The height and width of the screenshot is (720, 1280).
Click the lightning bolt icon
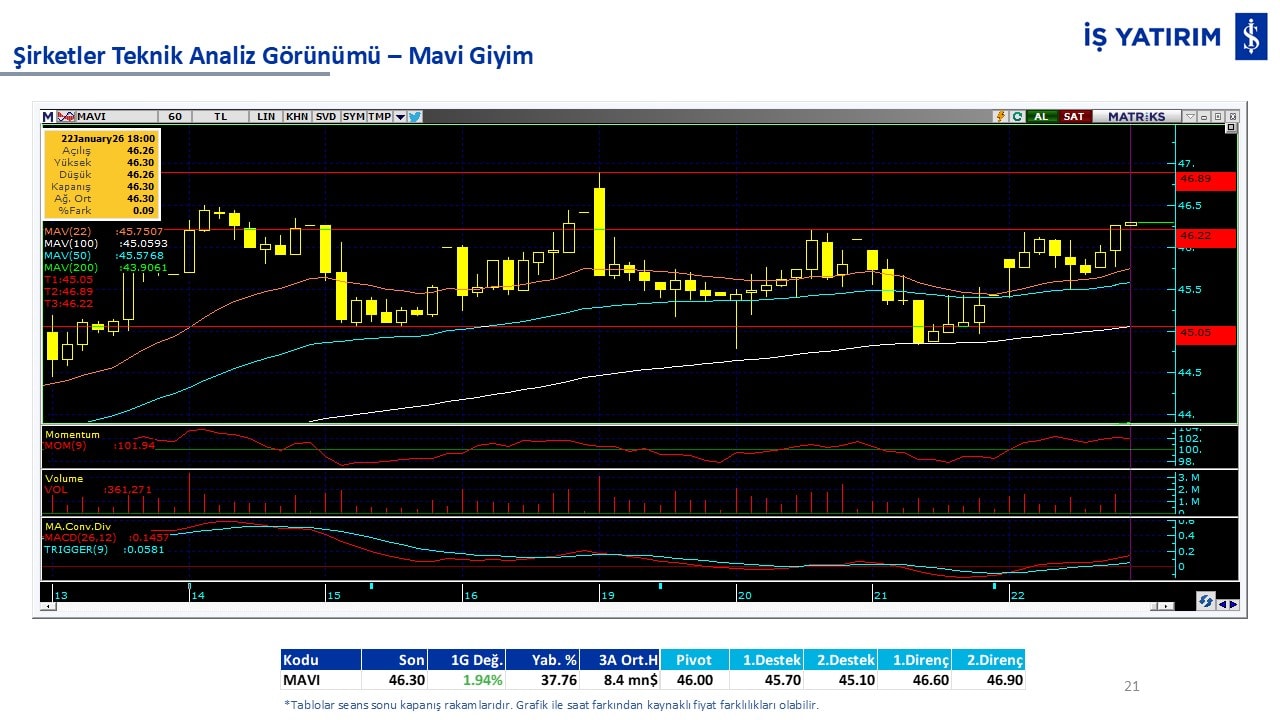click(999, 117)
